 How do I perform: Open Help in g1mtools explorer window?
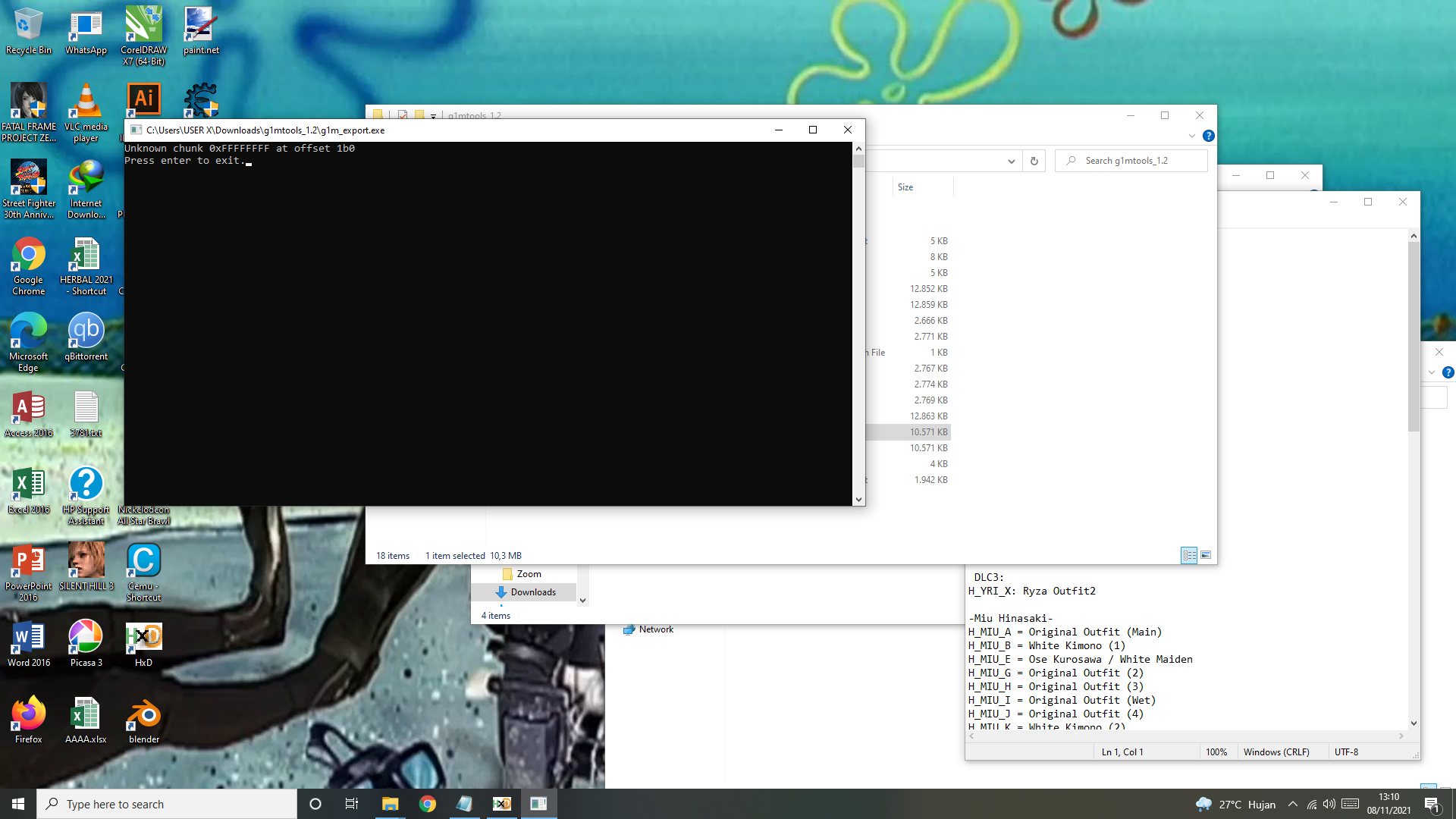1209,136
